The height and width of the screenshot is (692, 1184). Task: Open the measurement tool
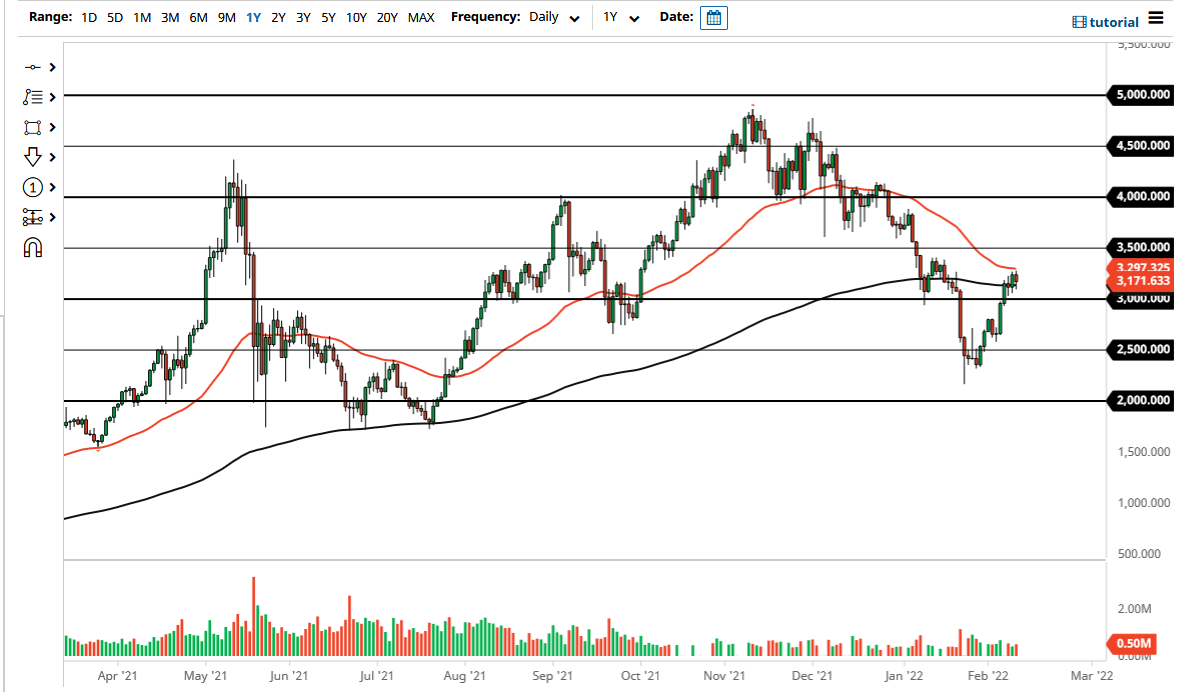[32, 217]
